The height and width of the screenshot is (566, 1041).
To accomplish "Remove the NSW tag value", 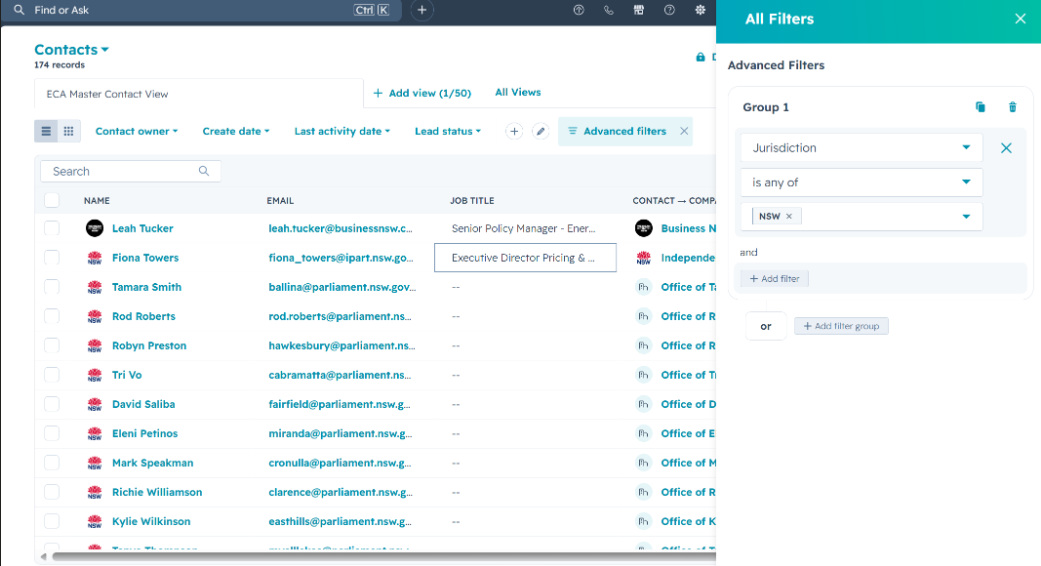I will coord(789,216).
